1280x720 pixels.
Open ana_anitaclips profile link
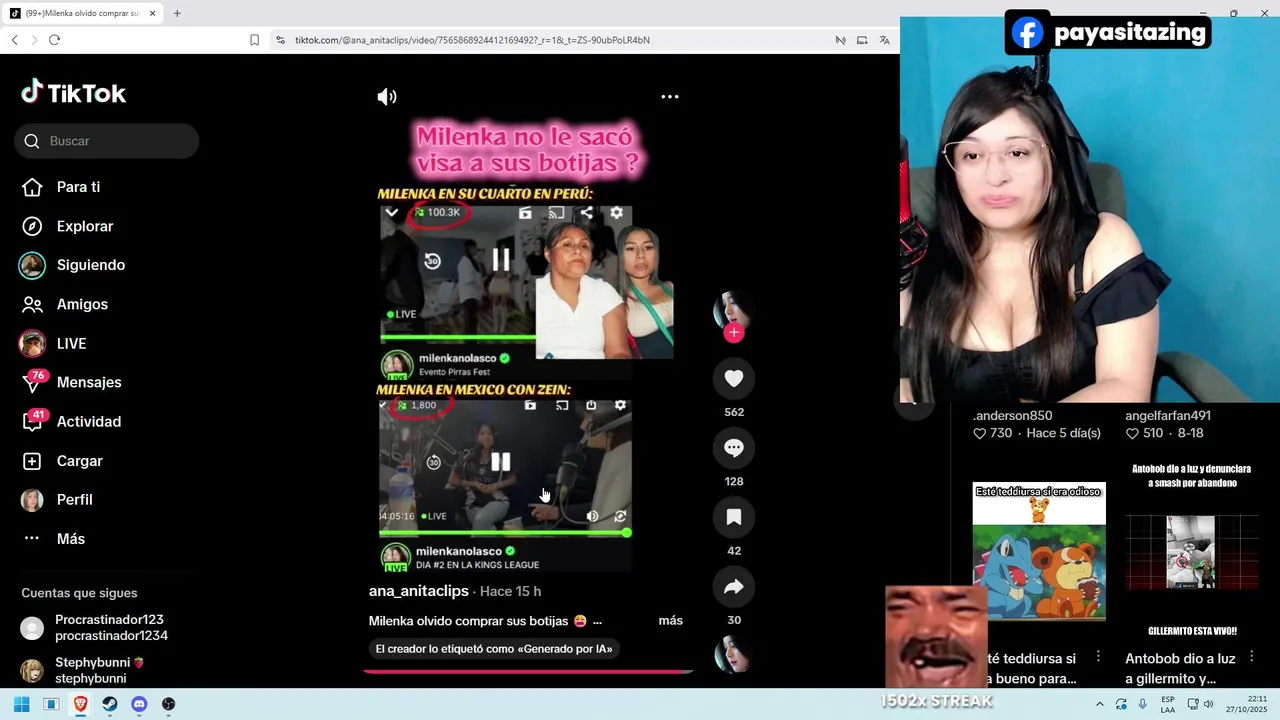(418, 591)
